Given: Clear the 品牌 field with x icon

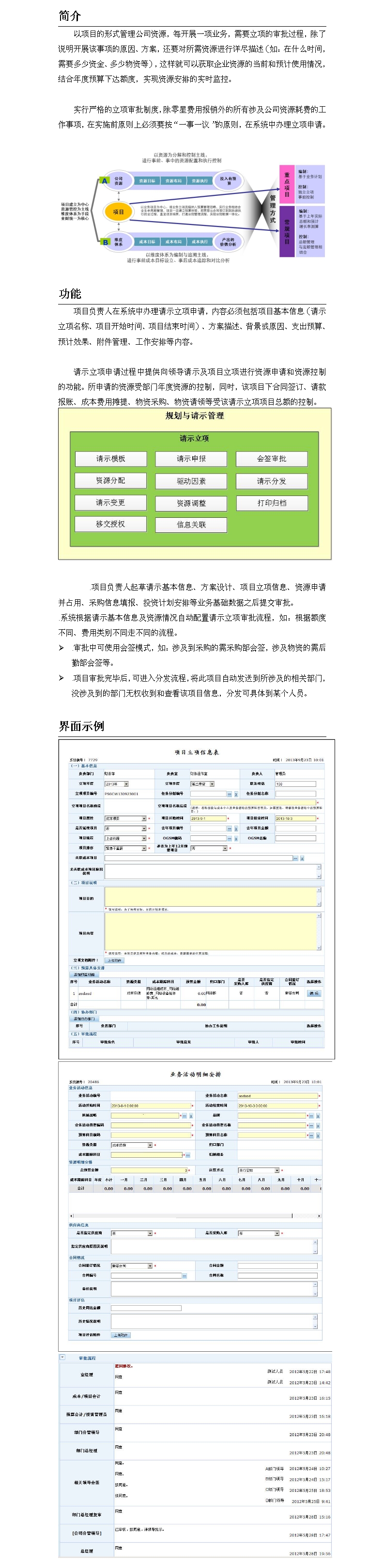Looking at the screenshot, I should (x=318, y=1116).
